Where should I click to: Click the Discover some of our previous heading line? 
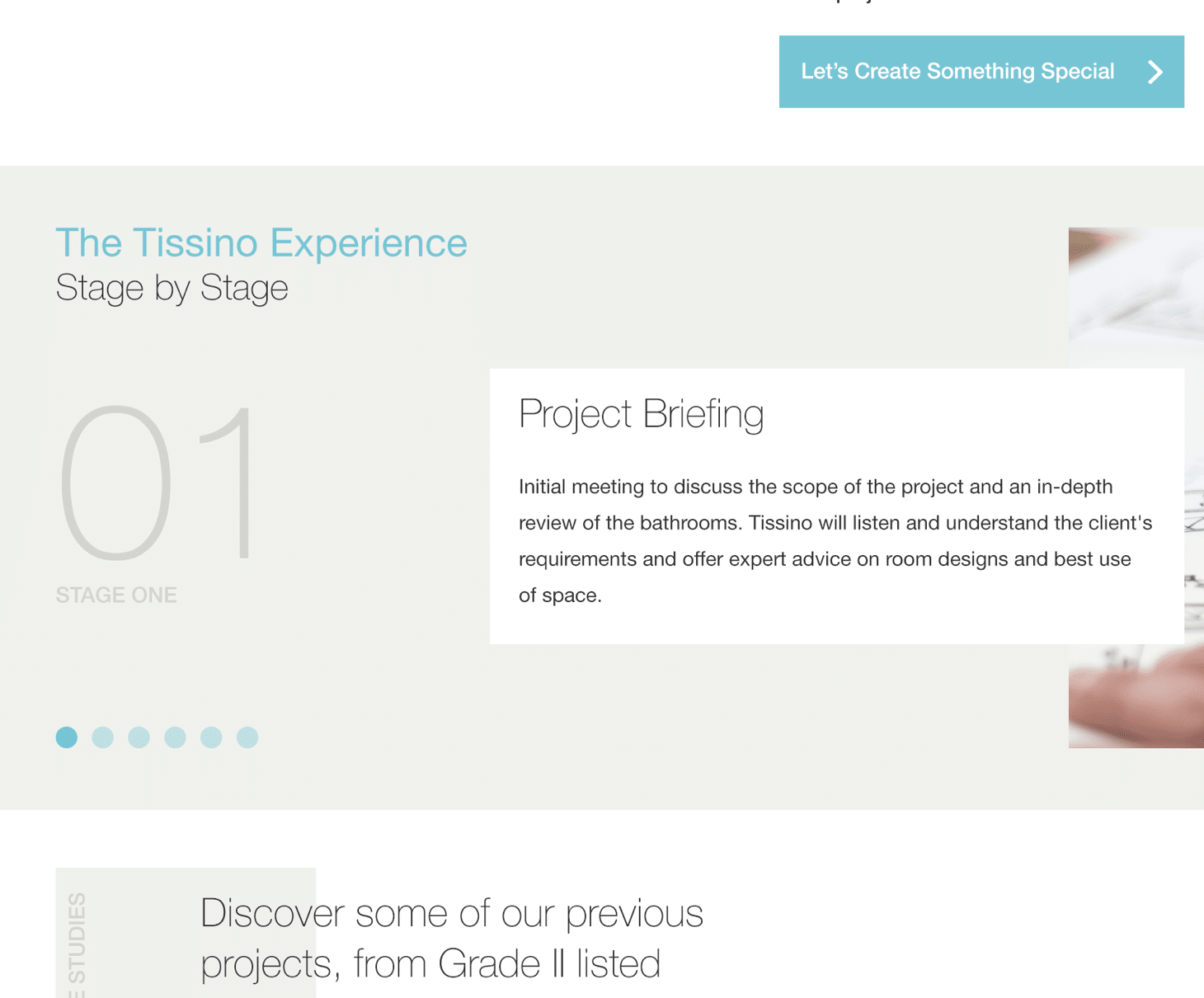coord(451,914)
